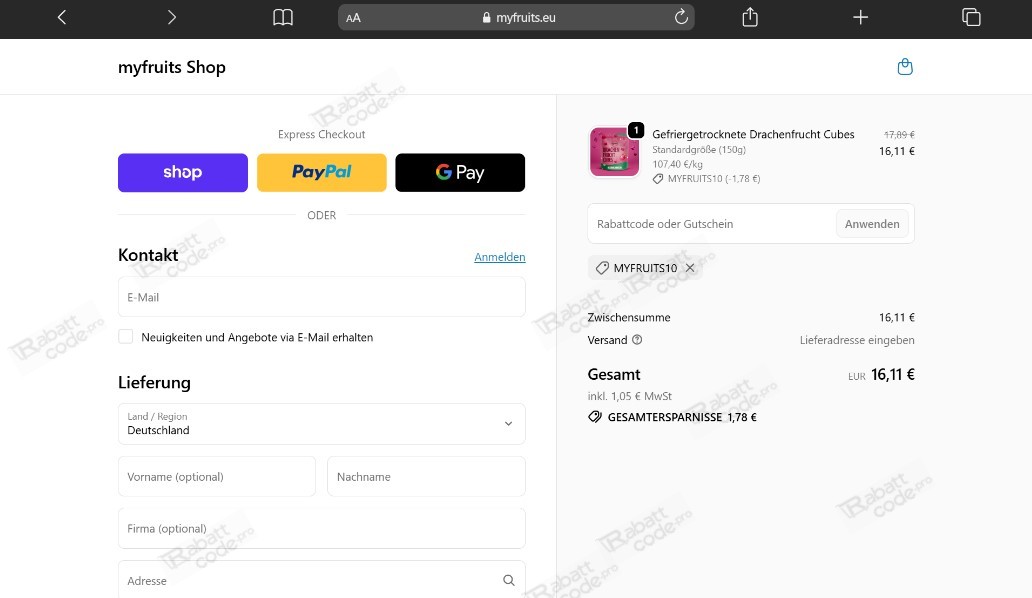The height and width of the screenshot is (598, 1032).
Task: Click the inkl. 1,05 € MwSt text
Action: click(x=630, y=396)
